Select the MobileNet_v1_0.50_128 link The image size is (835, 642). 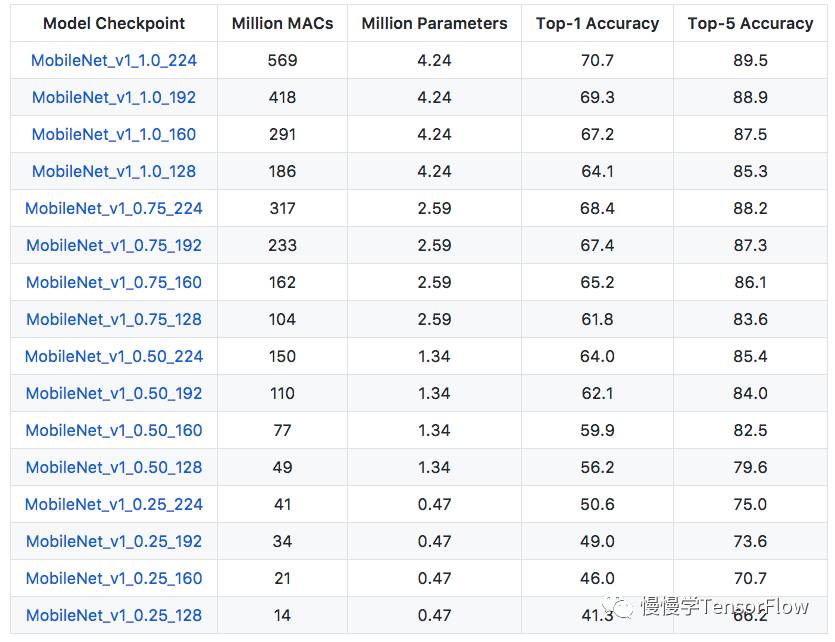coord(114,467)
